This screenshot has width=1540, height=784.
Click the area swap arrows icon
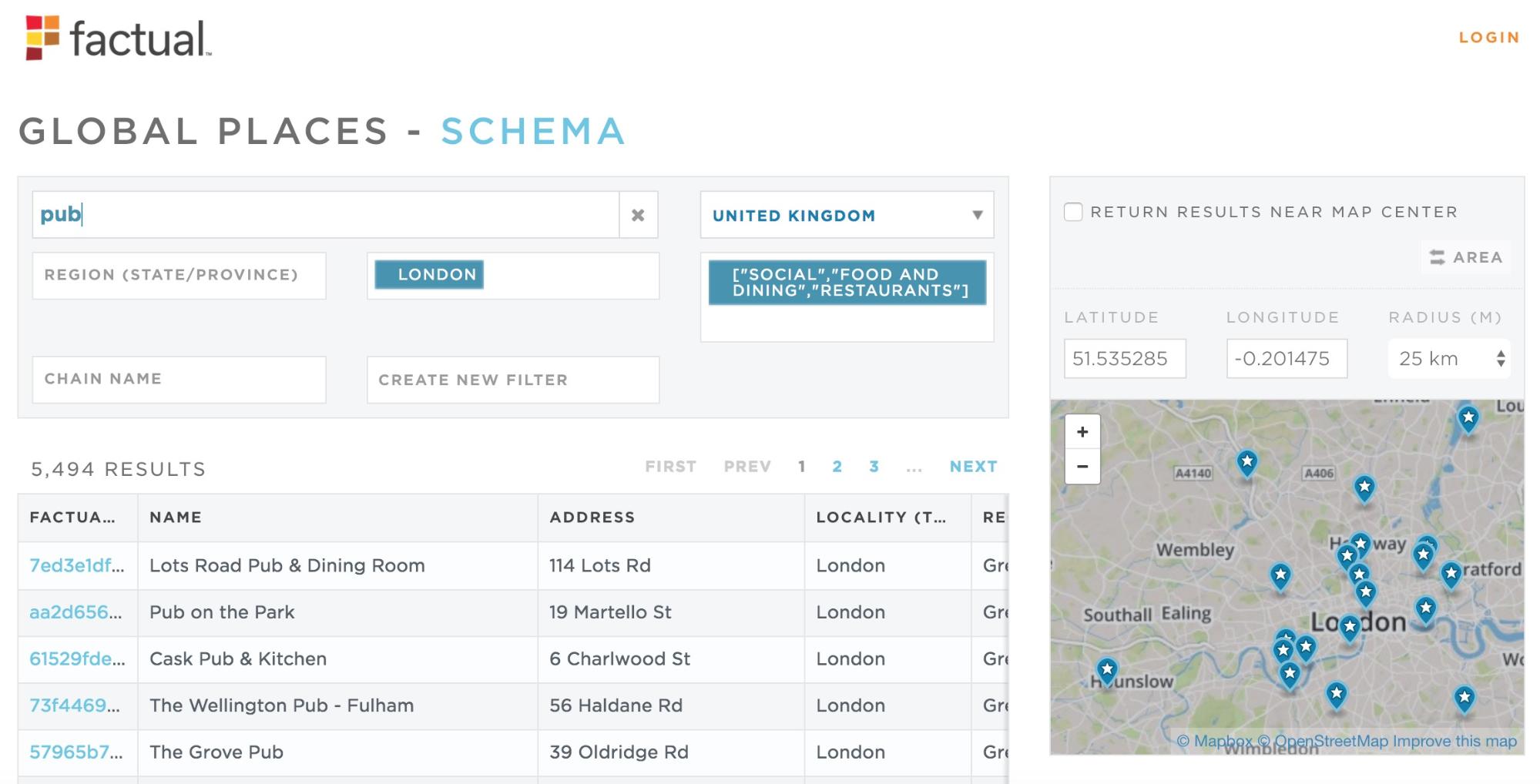[x=1437, y=257]
